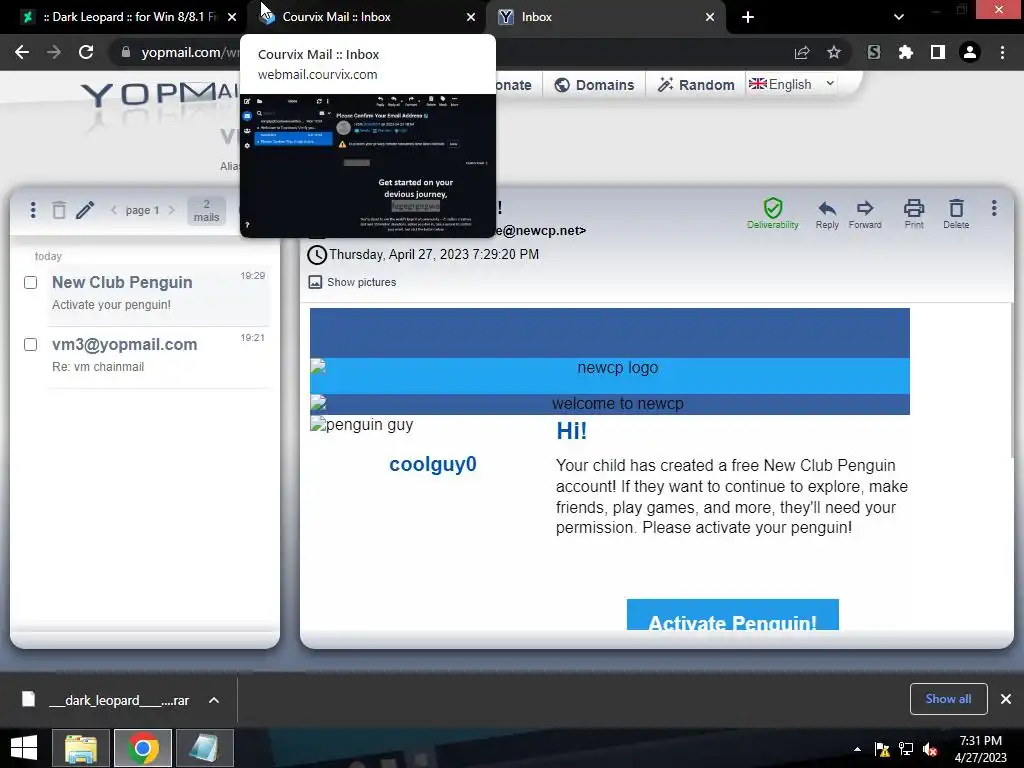Click the Chrome taskbar icon

pos(143,748)
